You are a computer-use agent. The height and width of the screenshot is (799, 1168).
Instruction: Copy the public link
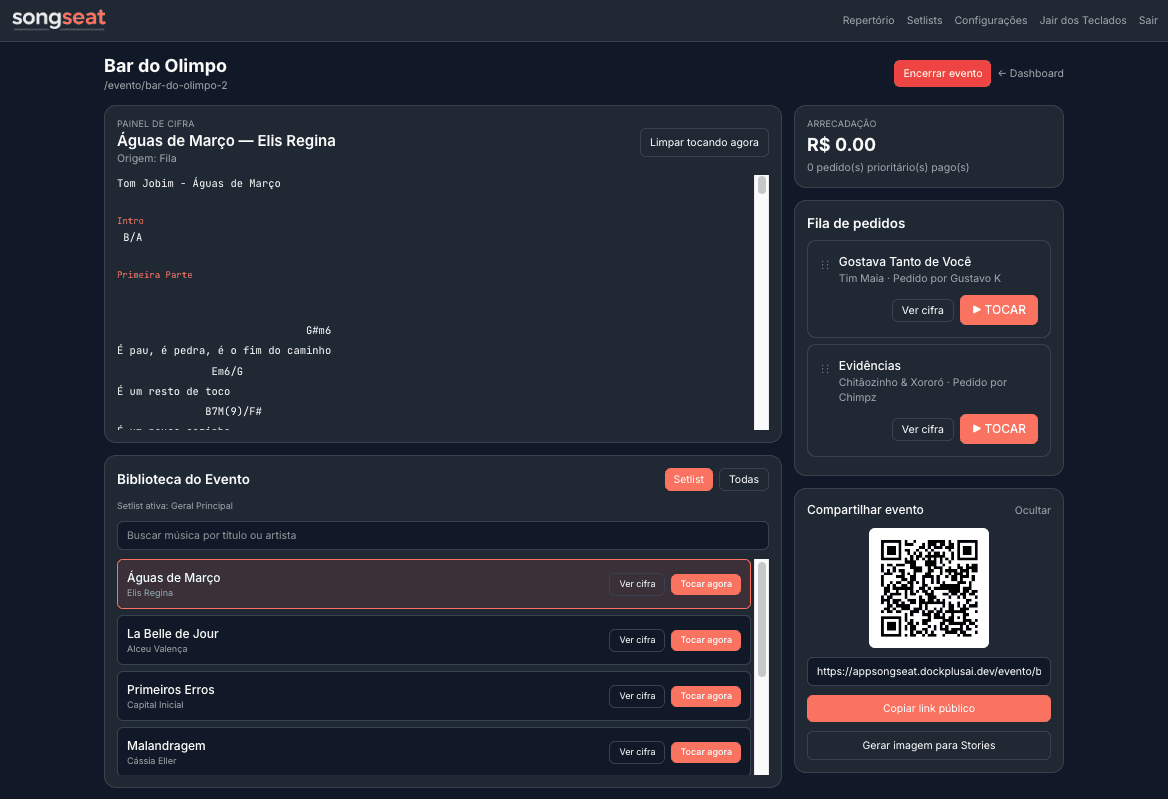click(929, 708)
